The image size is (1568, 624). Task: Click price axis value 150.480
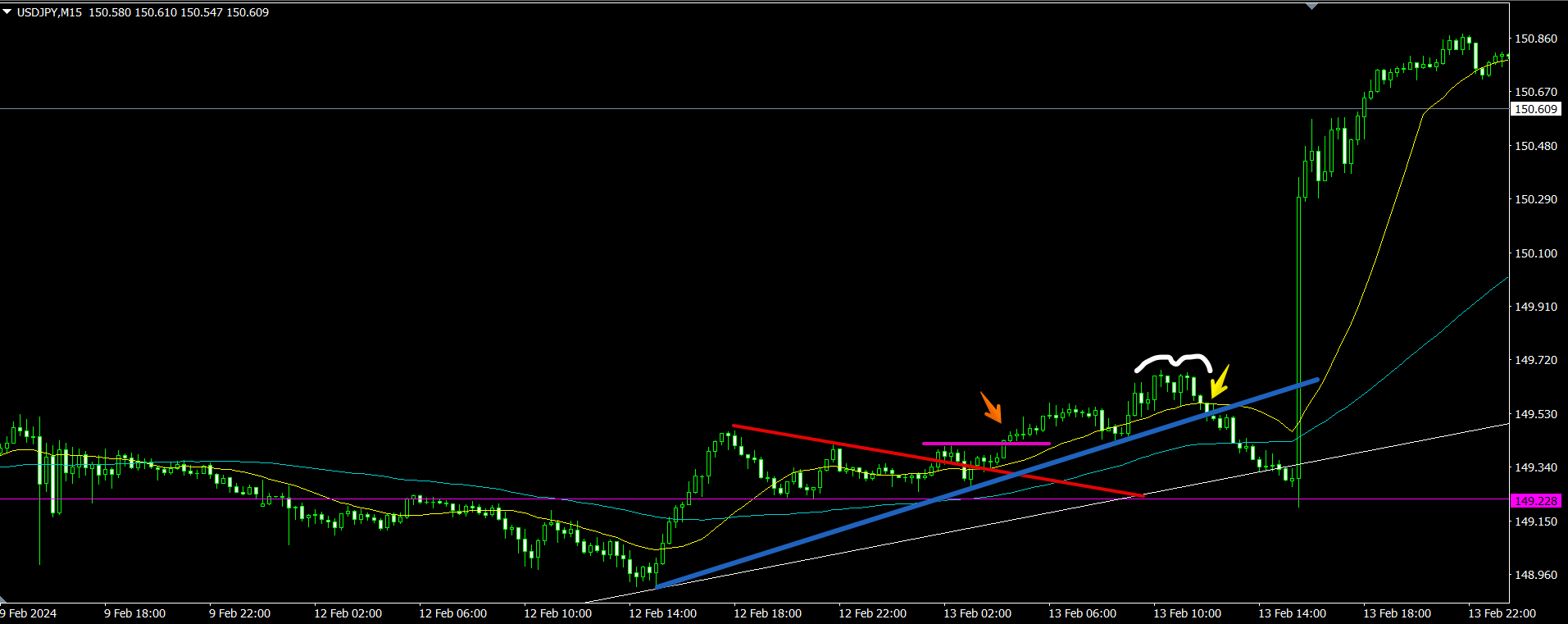tap(1535, 146)
